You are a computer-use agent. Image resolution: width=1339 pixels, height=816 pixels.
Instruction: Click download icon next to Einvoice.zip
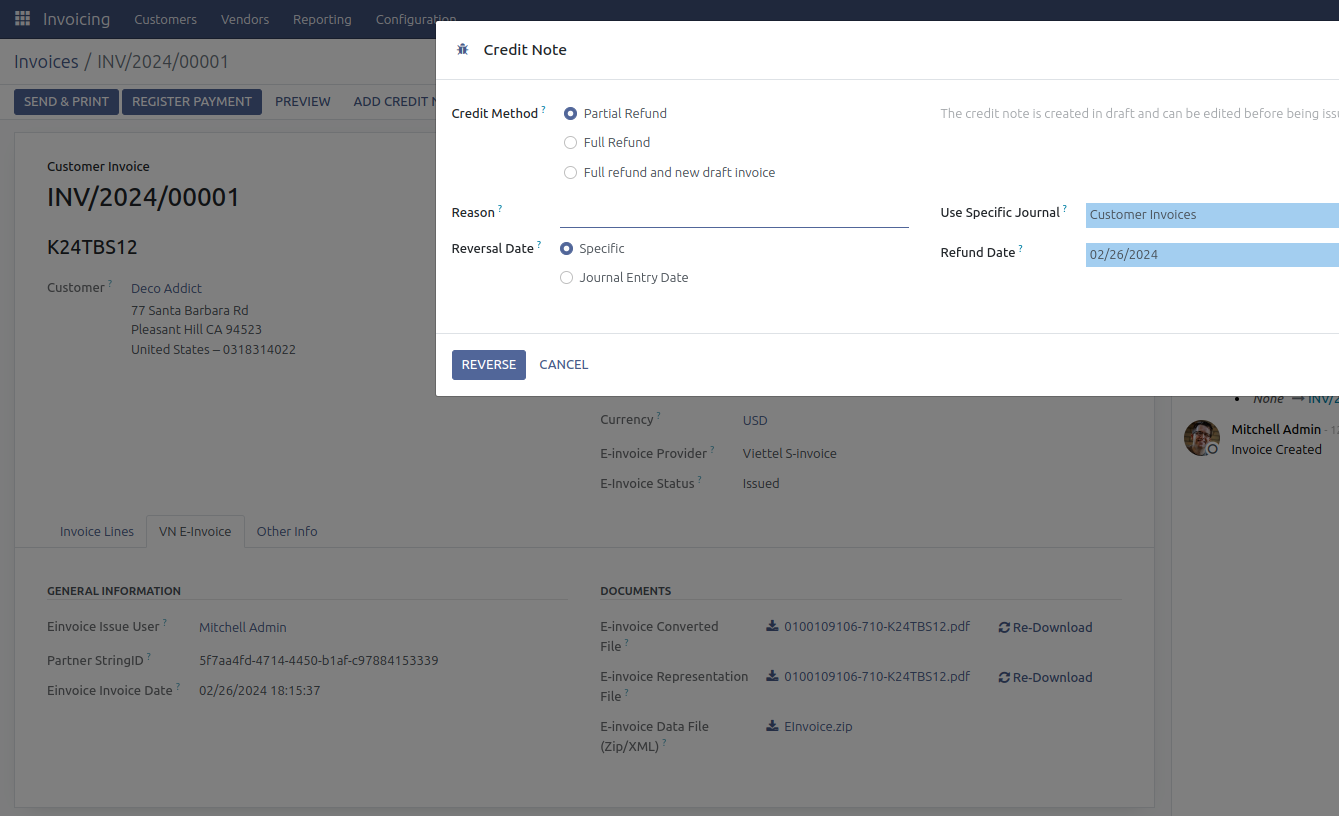(772, 727)
